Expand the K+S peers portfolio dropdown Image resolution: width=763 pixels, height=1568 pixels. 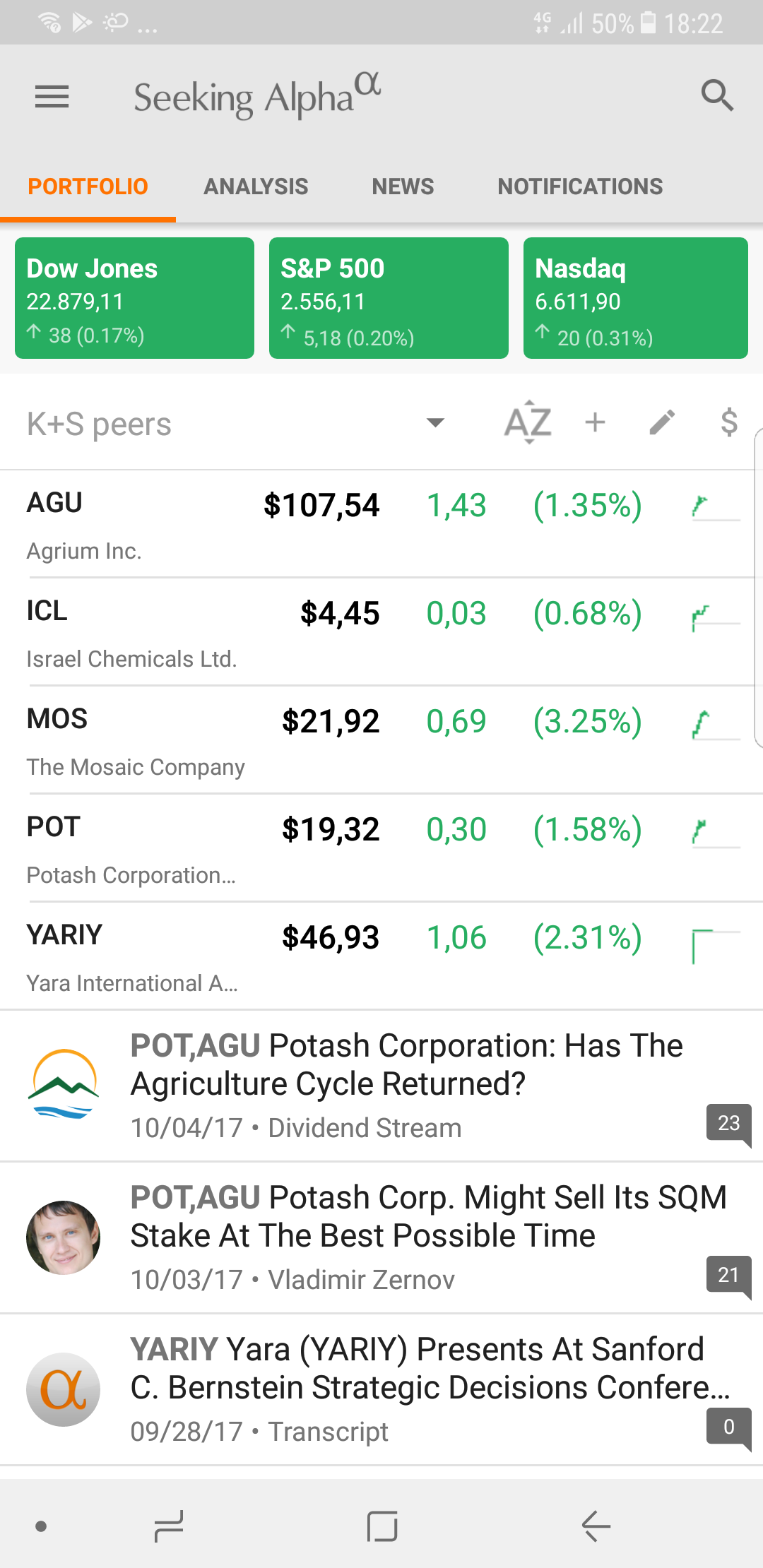435,423
